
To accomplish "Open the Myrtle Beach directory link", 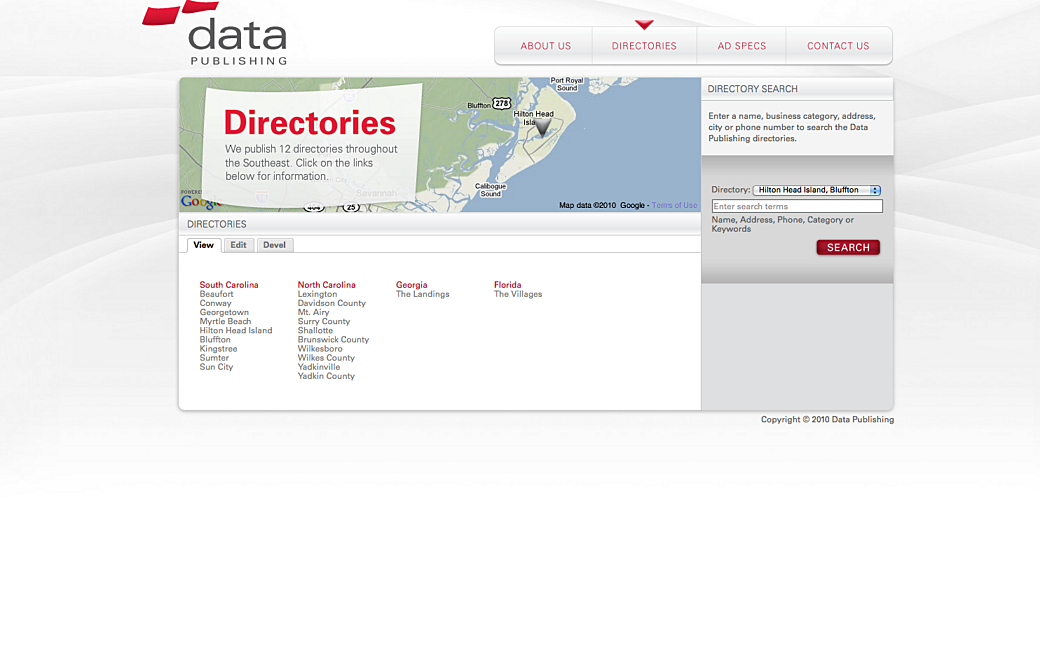I will 225,322.
